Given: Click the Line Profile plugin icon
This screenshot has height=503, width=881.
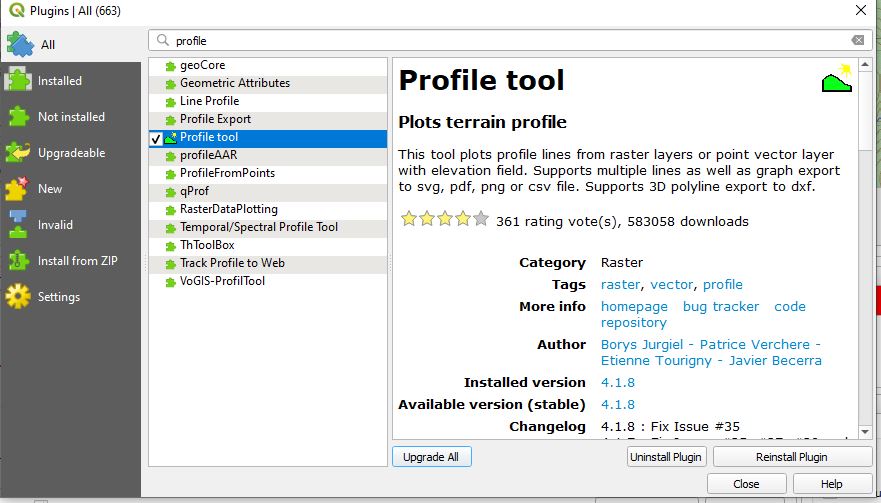Looking at the screenshot, I should [171, 102].
